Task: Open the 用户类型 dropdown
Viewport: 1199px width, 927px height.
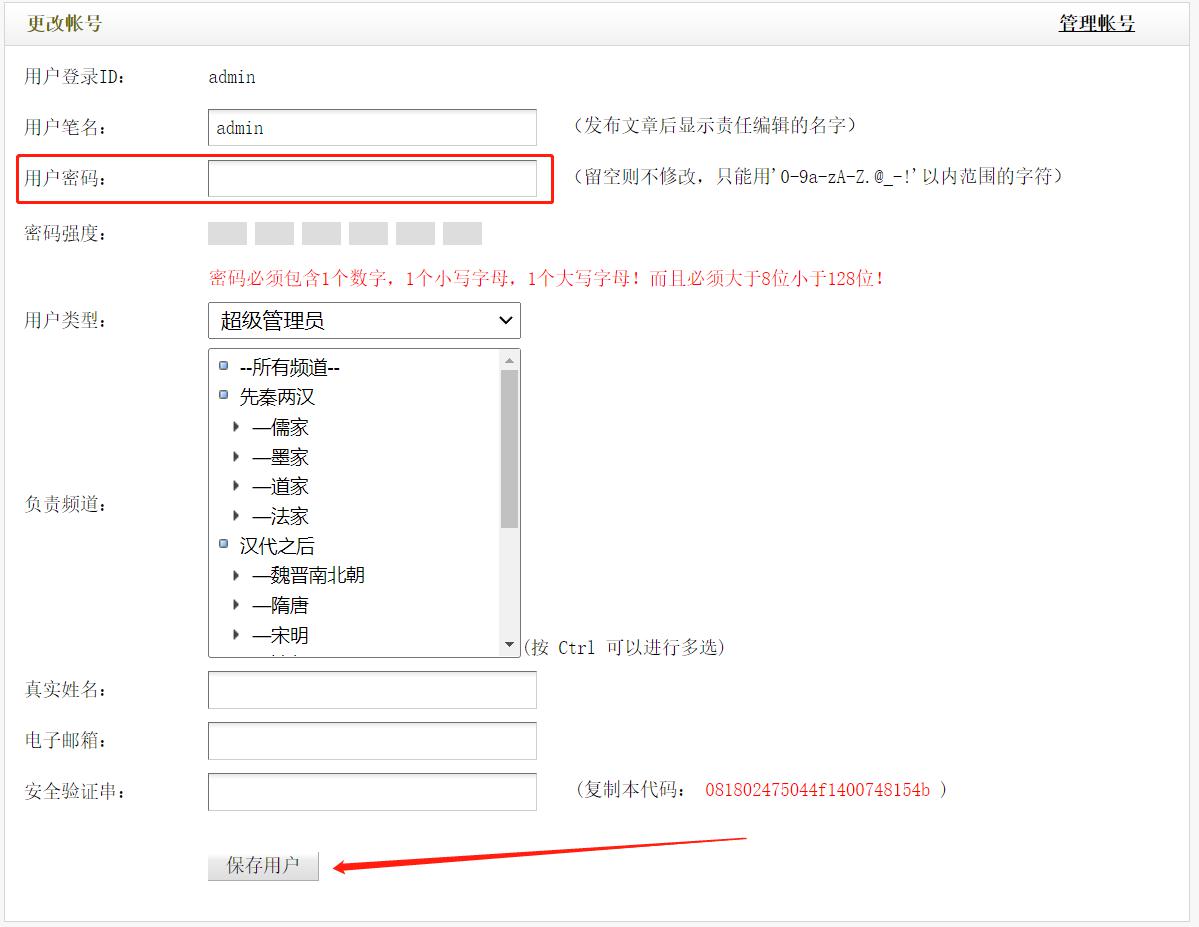Action: coord(364,320)
